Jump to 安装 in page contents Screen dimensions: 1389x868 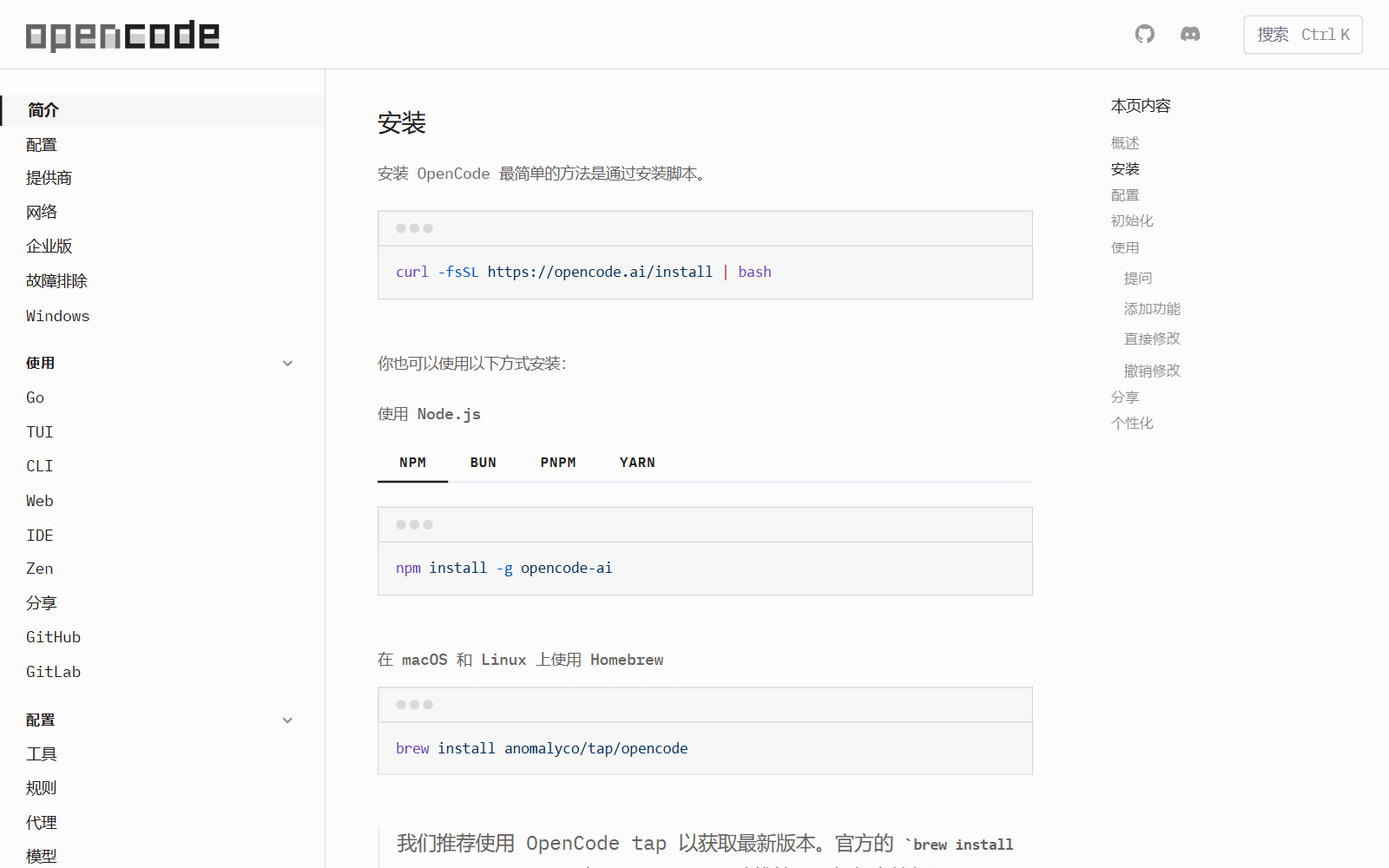click(x=1125, y=169)
